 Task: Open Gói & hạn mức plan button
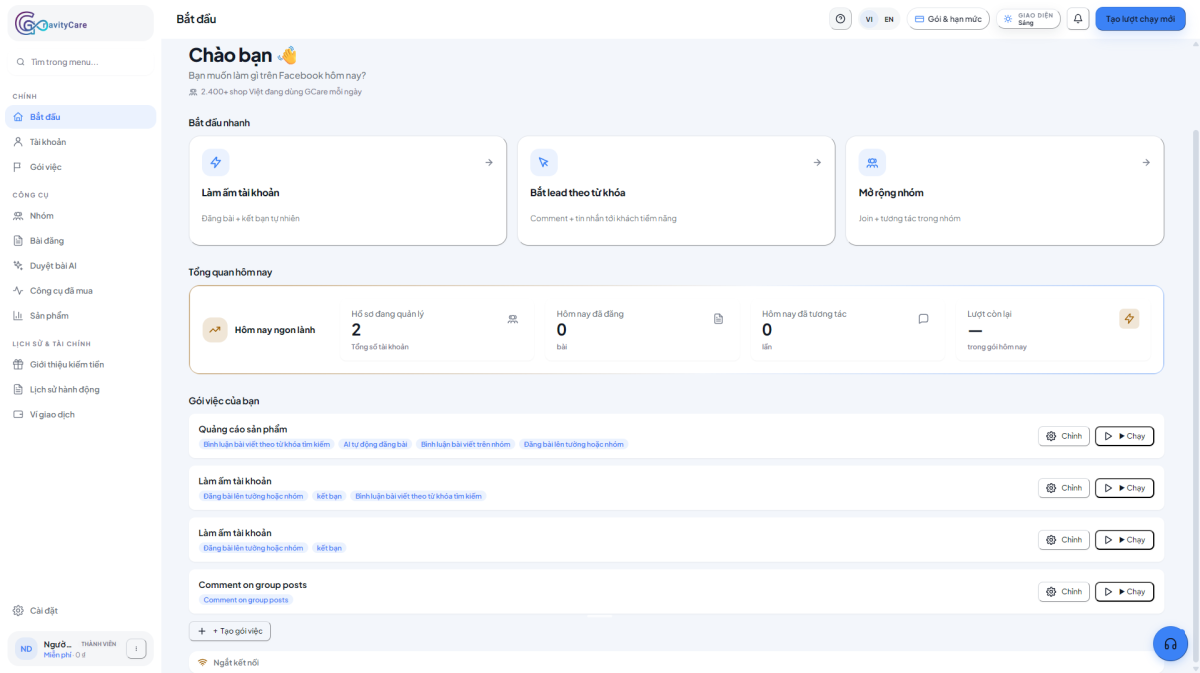click(x=948, y=19)
